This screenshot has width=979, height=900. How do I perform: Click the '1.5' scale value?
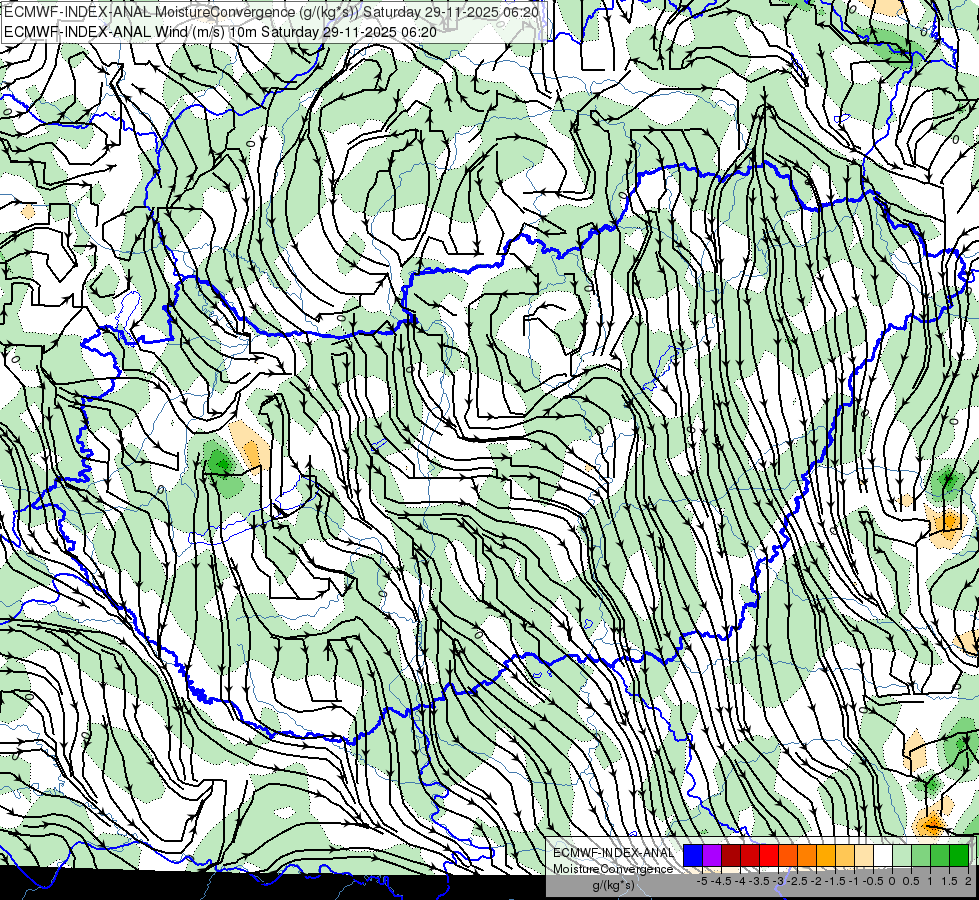949,881
